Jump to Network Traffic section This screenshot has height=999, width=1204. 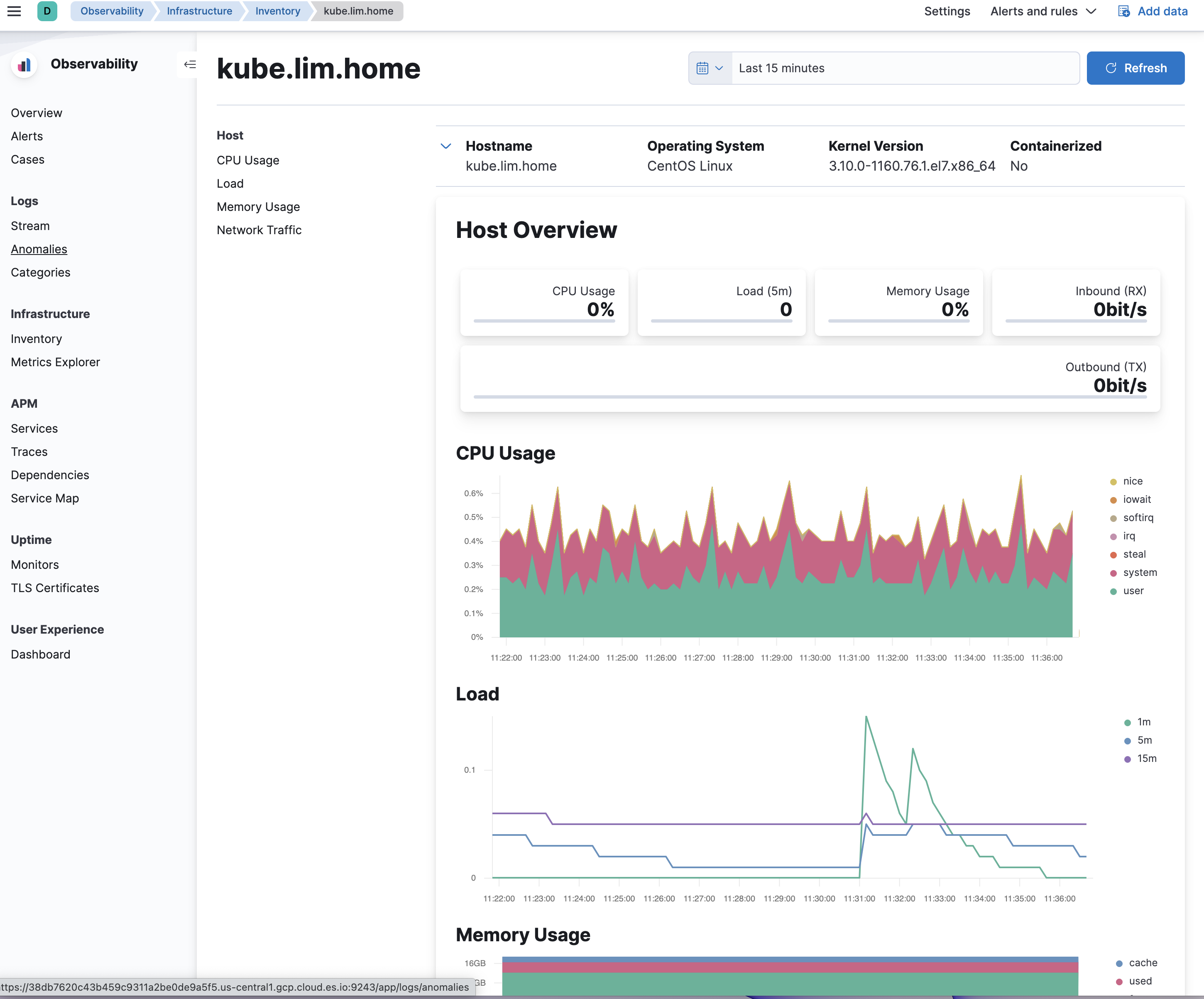(259, 230)
